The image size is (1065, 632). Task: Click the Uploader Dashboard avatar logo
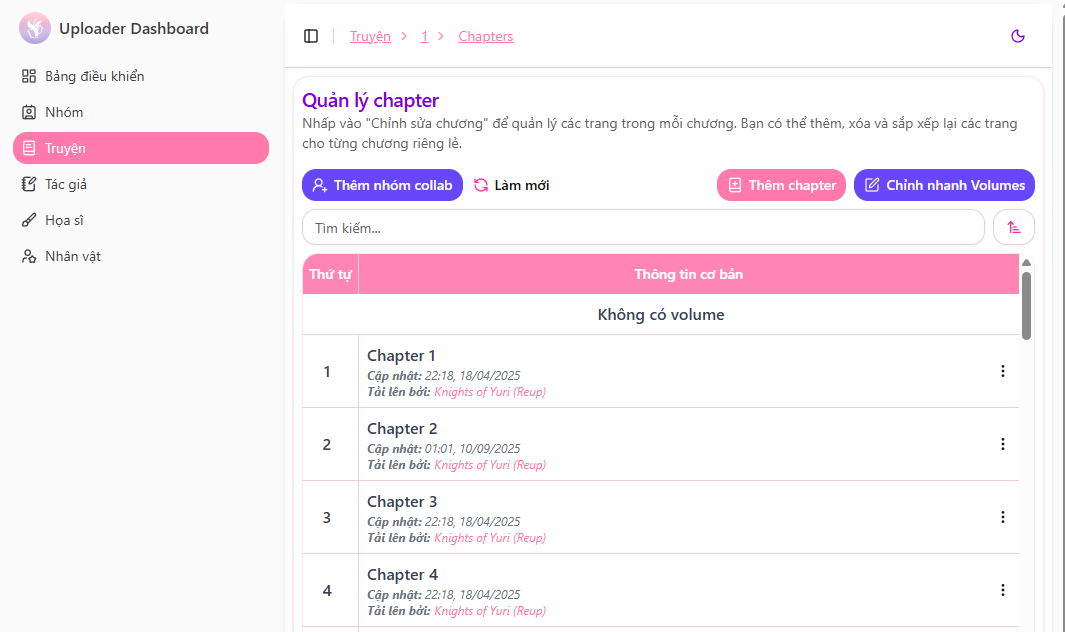pos(35,28)
